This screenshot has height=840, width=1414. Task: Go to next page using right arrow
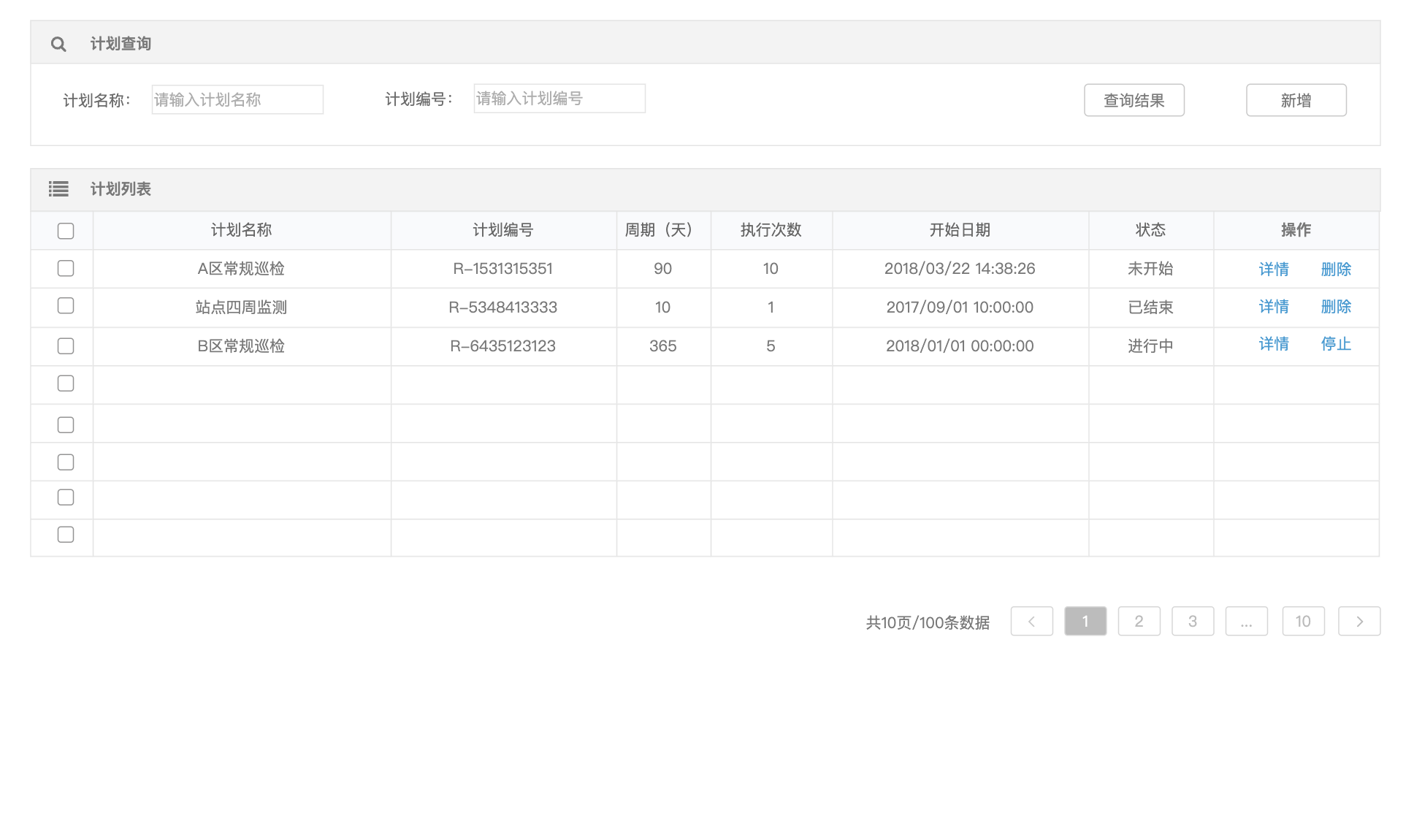(x=1358, y=622)
